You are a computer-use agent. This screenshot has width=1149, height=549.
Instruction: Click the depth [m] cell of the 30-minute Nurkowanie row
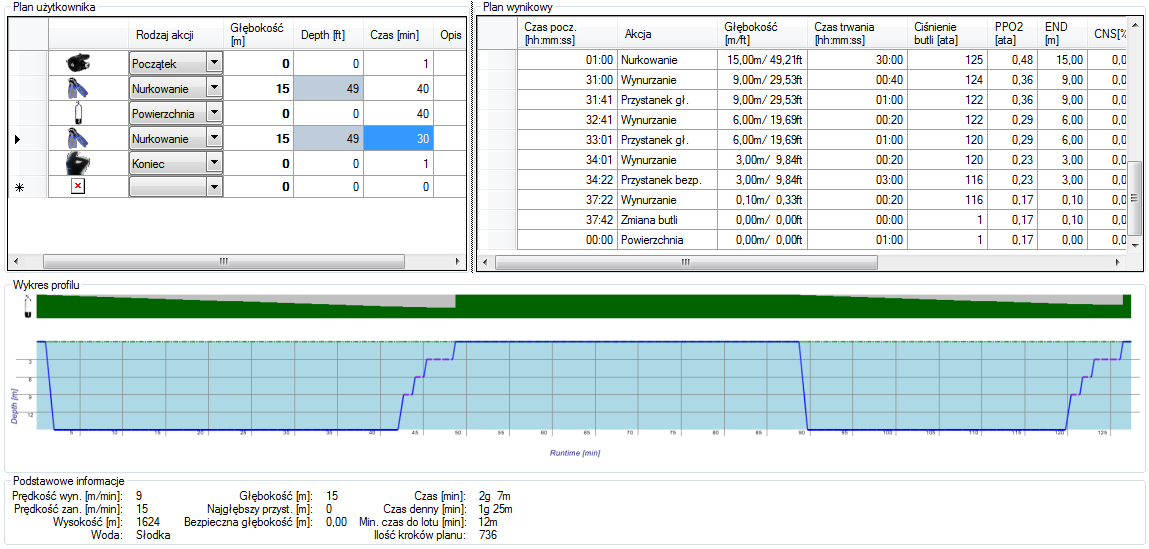click(x=259, y=139)
